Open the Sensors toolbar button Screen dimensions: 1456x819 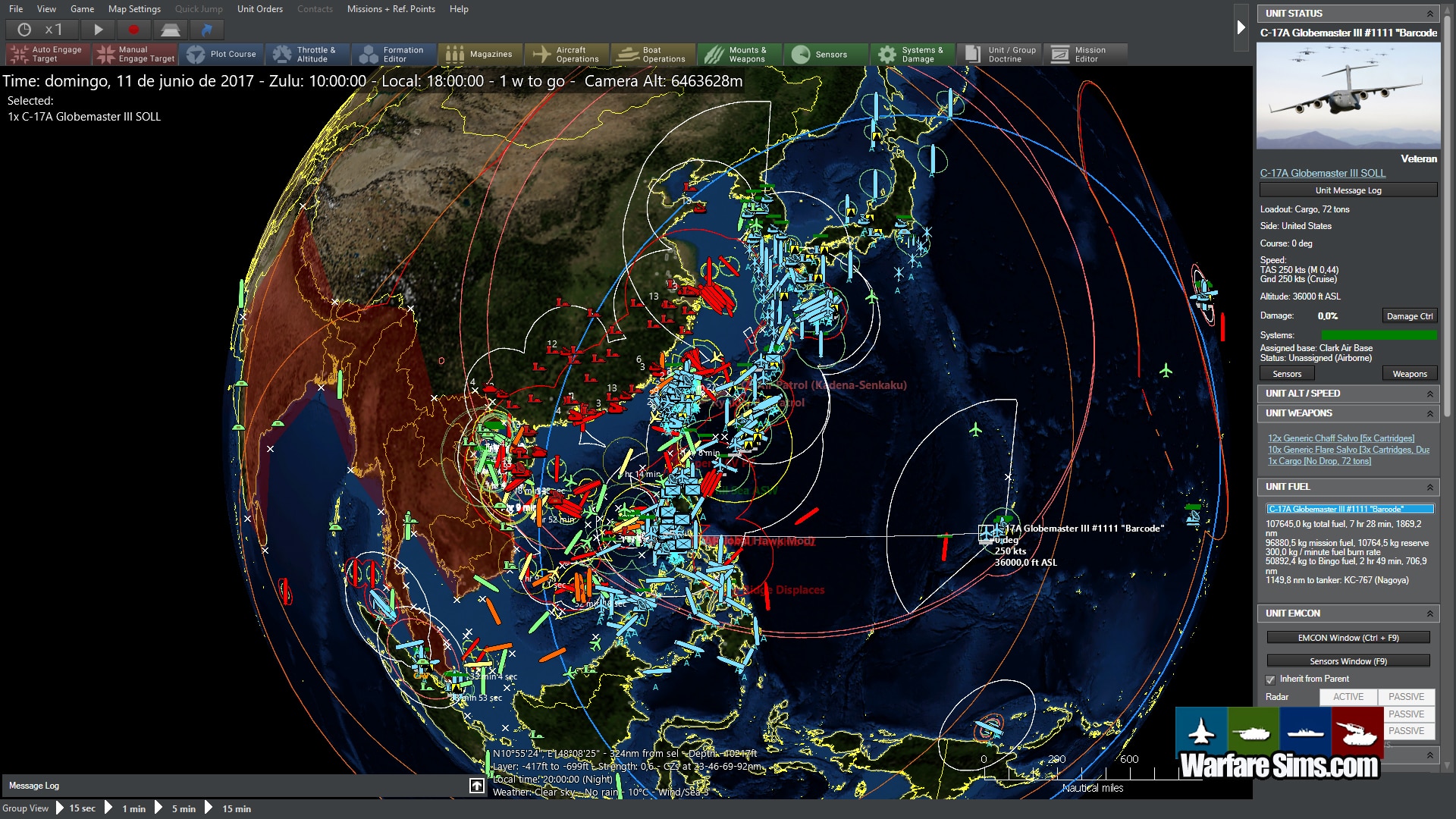click(x=827, y=54)
